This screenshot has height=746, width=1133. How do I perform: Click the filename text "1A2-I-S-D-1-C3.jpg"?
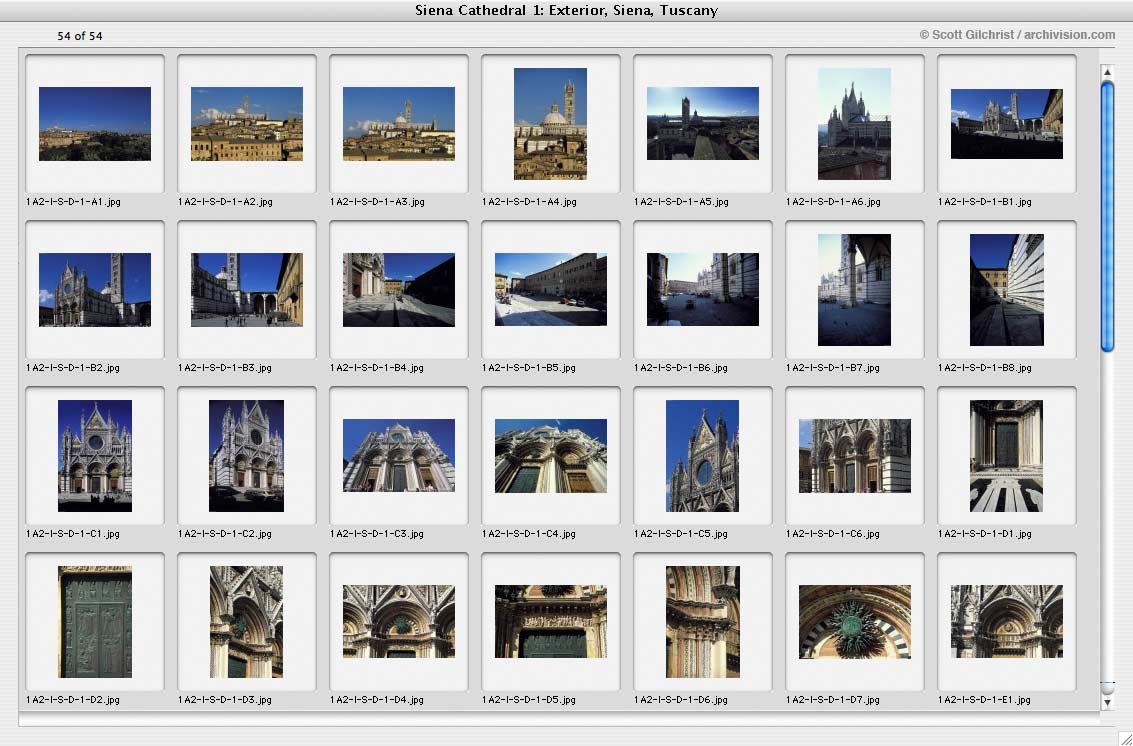(377, 534)
